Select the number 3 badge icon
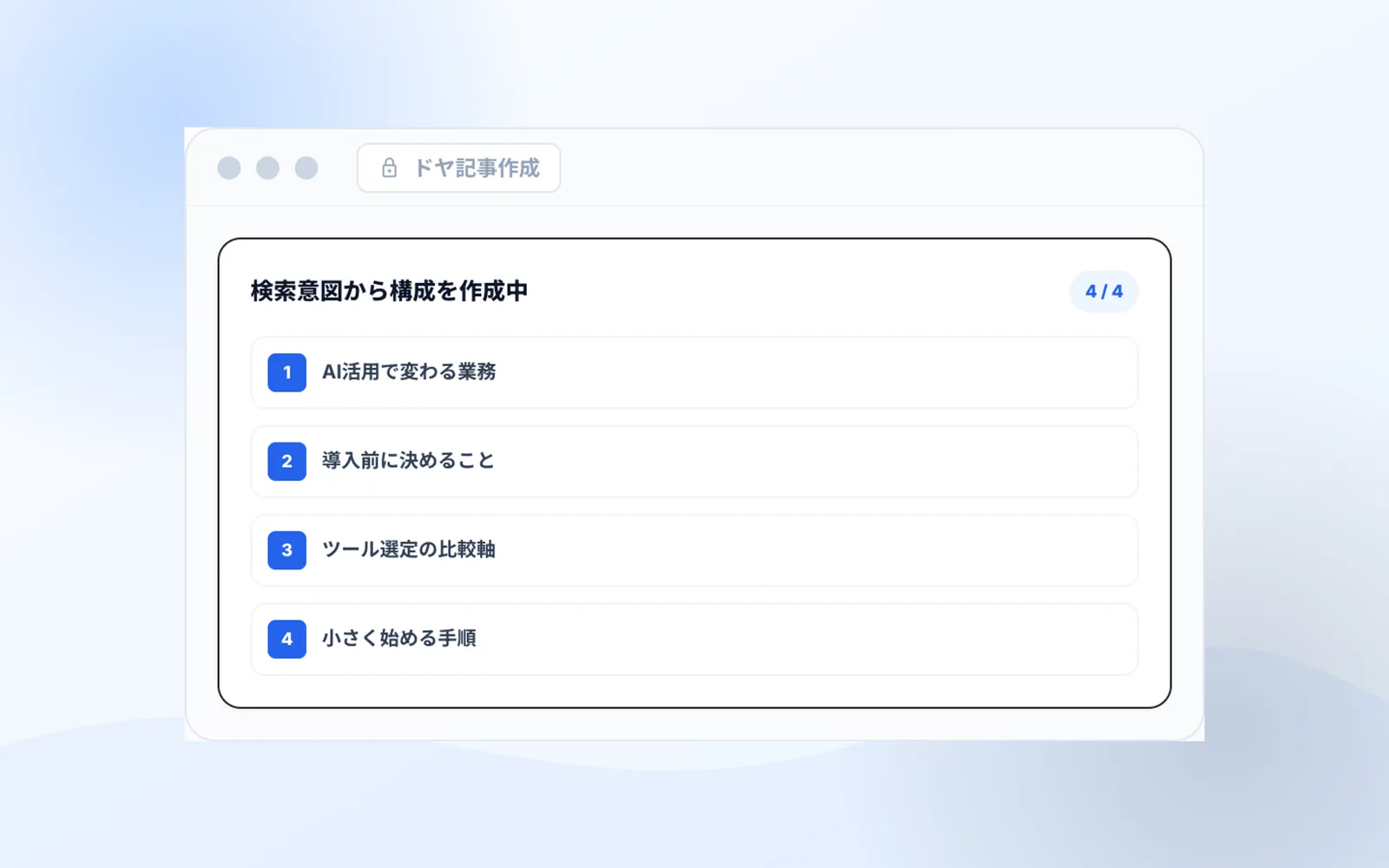The image size is (1389, 868). click(x=286, y=550)
